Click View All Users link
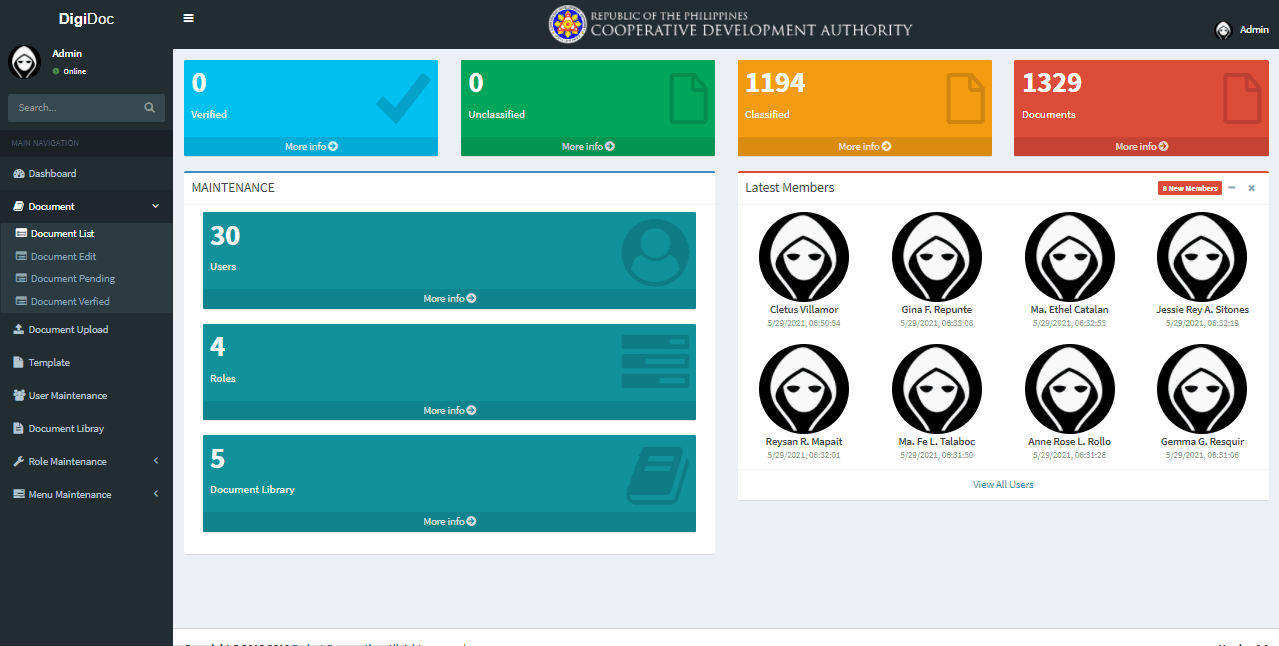 (x=1003, y=484)
